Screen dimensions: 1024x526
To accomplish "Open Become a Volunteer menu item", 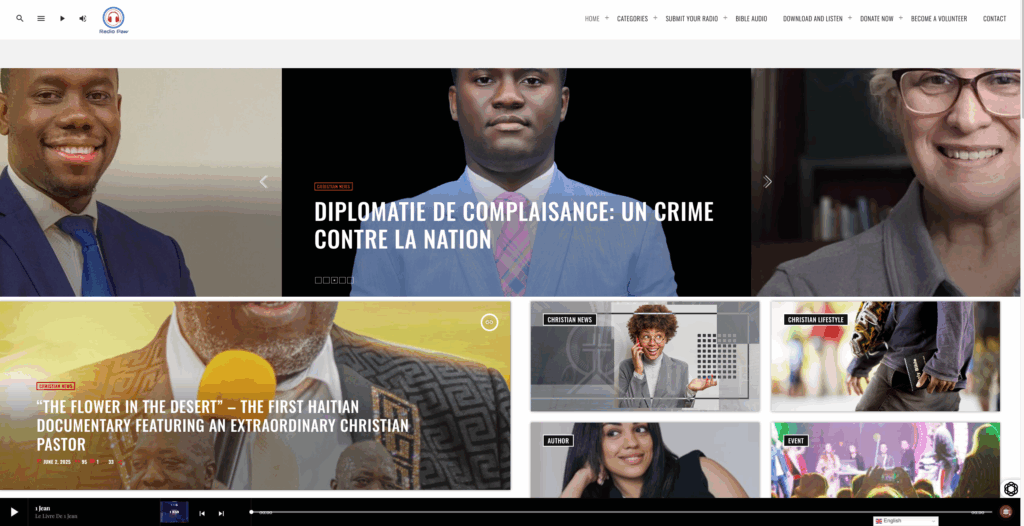I will [938, 19].
